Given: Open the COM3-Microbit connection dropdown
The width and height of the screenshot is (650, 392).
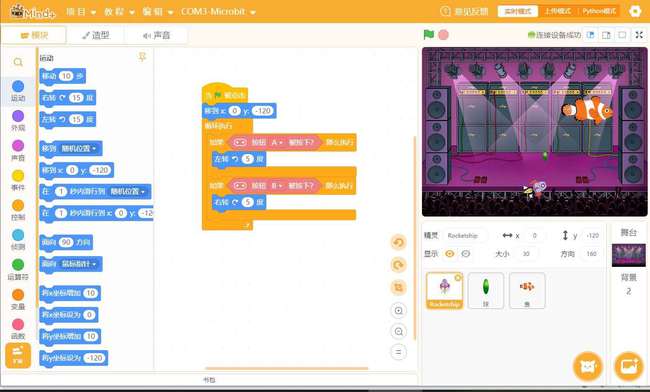Looking at the screenshot, I should [218, 12].
